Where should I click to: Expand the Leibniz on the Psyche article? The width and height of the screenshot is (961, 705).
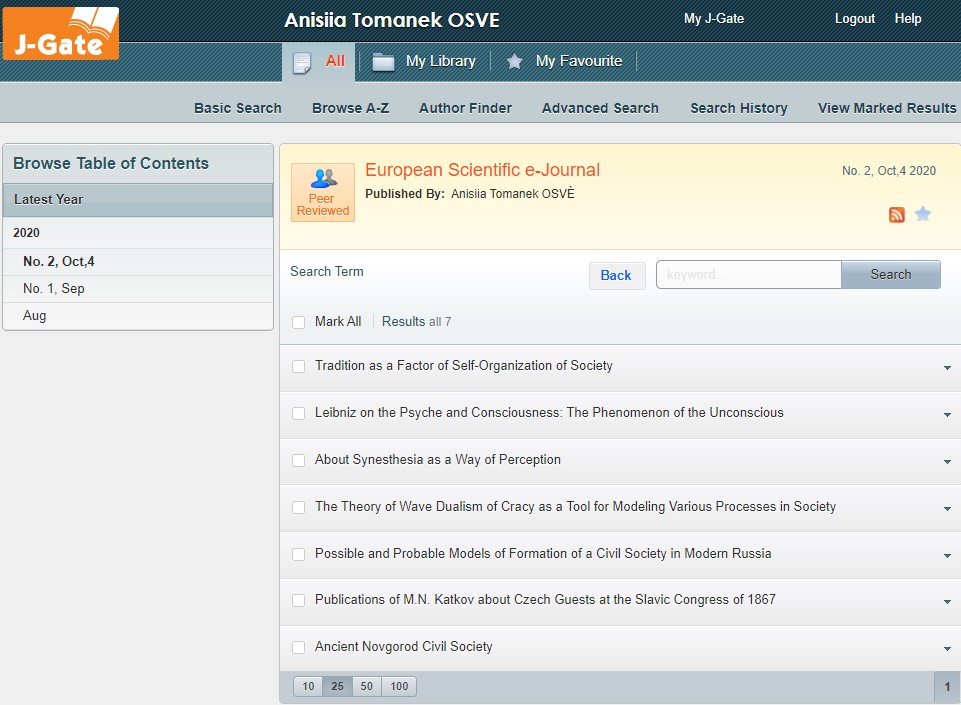947,415
